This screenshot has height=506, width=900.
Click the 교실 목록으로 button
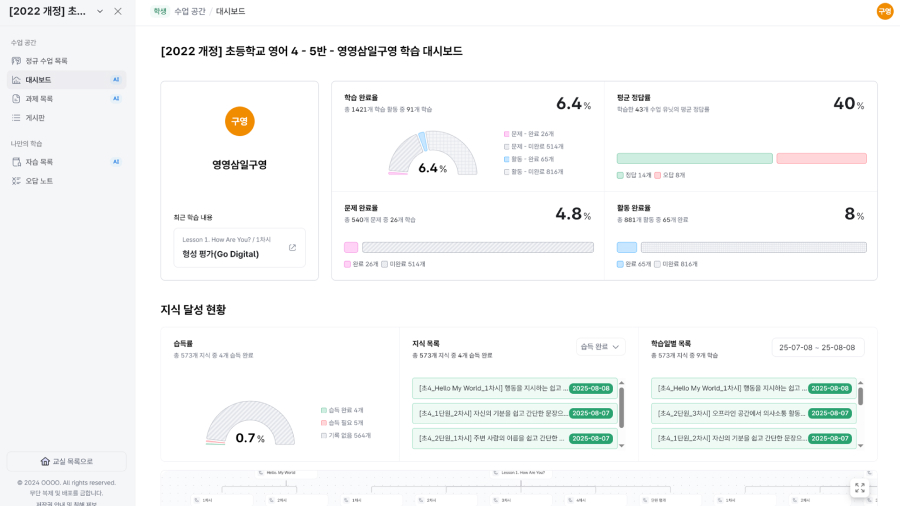pyautogui.click(x=66, y=461)
